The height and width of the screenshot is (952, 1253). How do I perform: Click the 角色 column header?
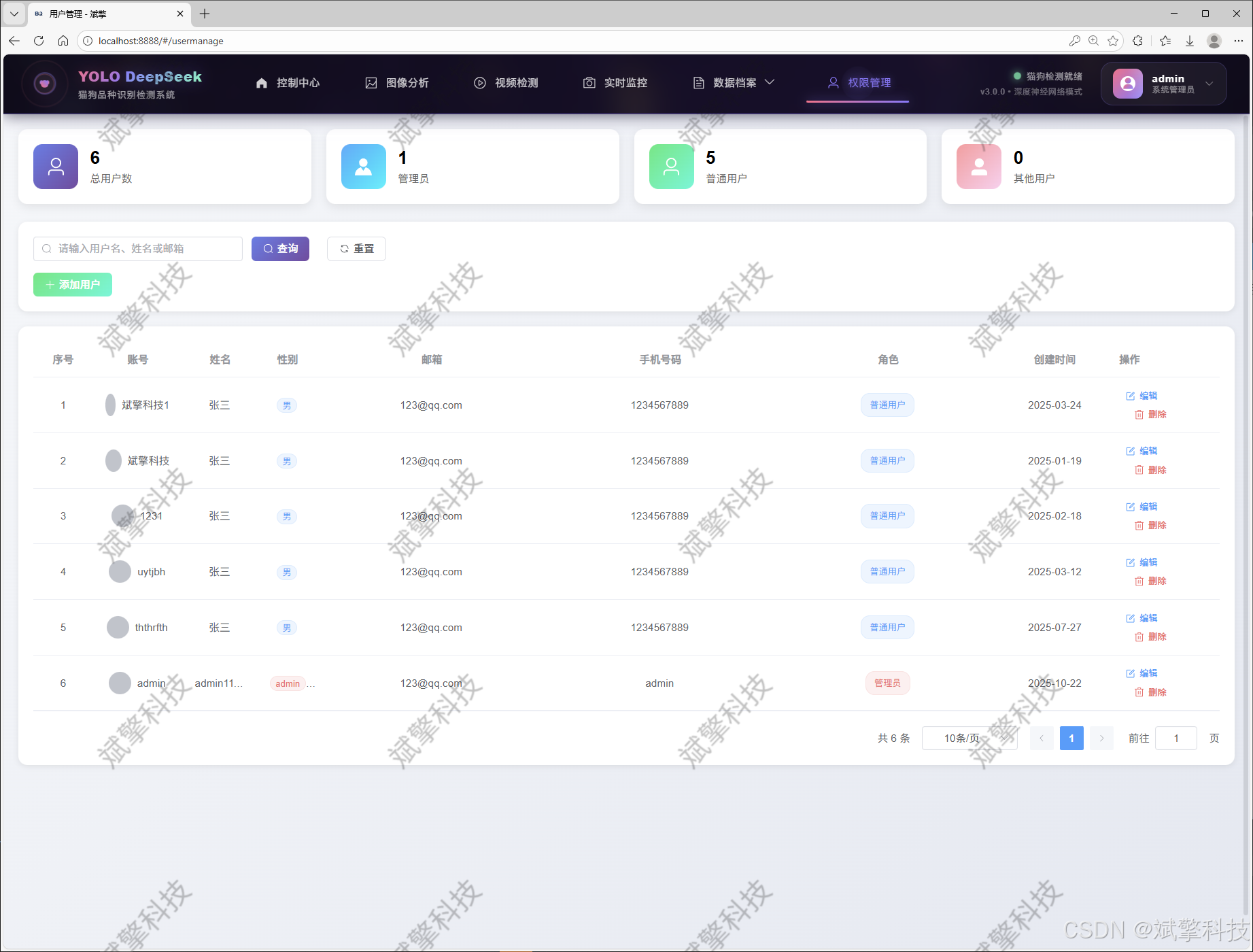click(x=888, y=360)
